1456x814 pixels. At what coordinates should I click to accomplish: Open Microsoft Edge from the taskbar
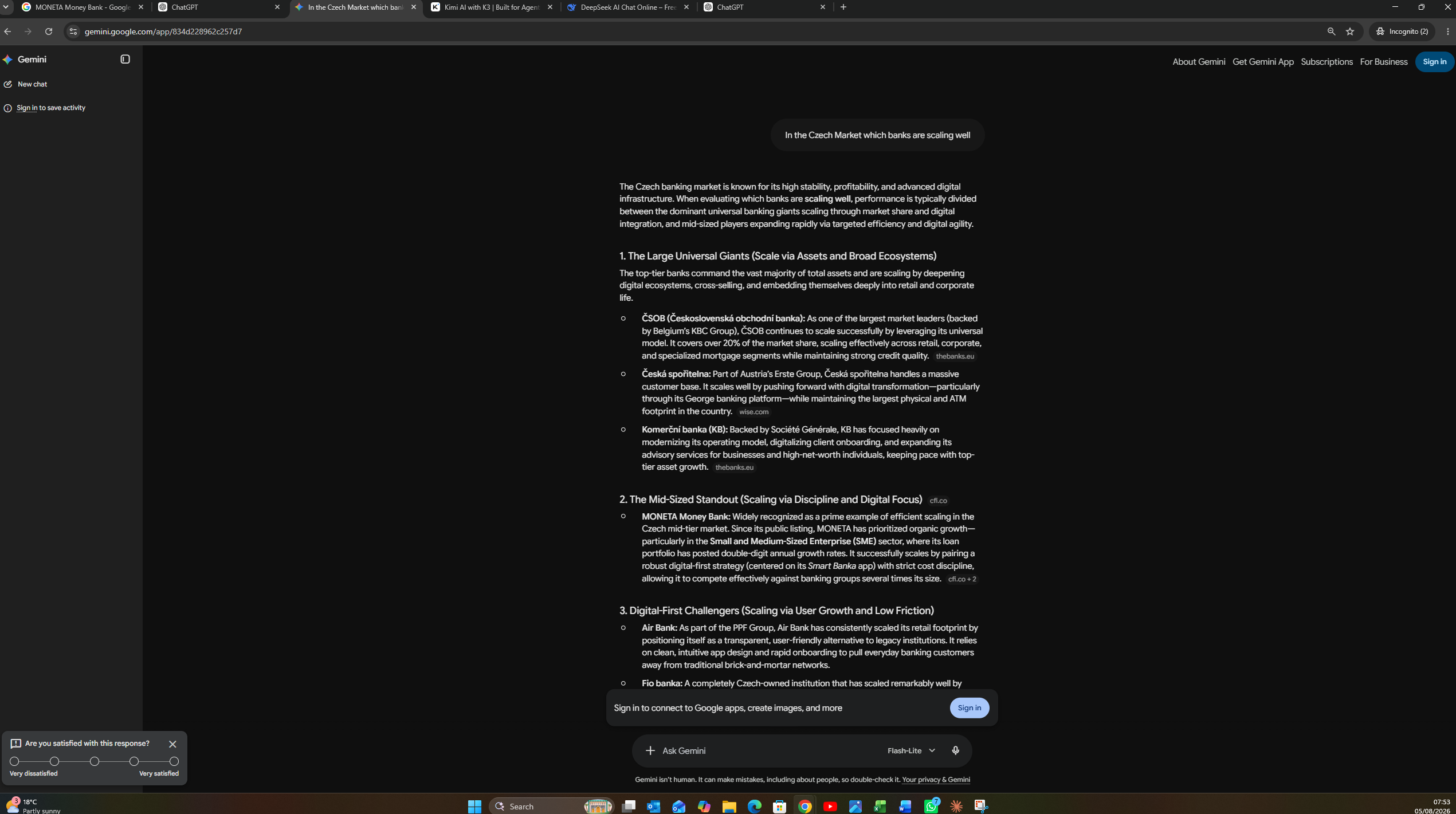(755, 807)
